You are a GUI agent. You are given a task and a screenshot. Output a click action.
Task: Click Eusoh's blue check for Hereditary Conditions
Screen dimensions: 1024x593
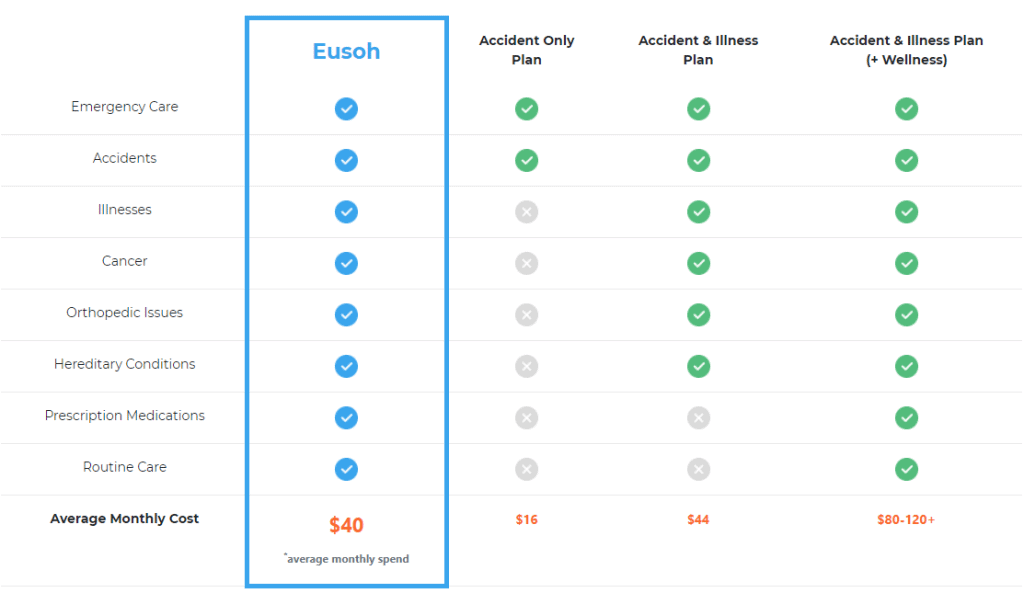pos(346,366)
